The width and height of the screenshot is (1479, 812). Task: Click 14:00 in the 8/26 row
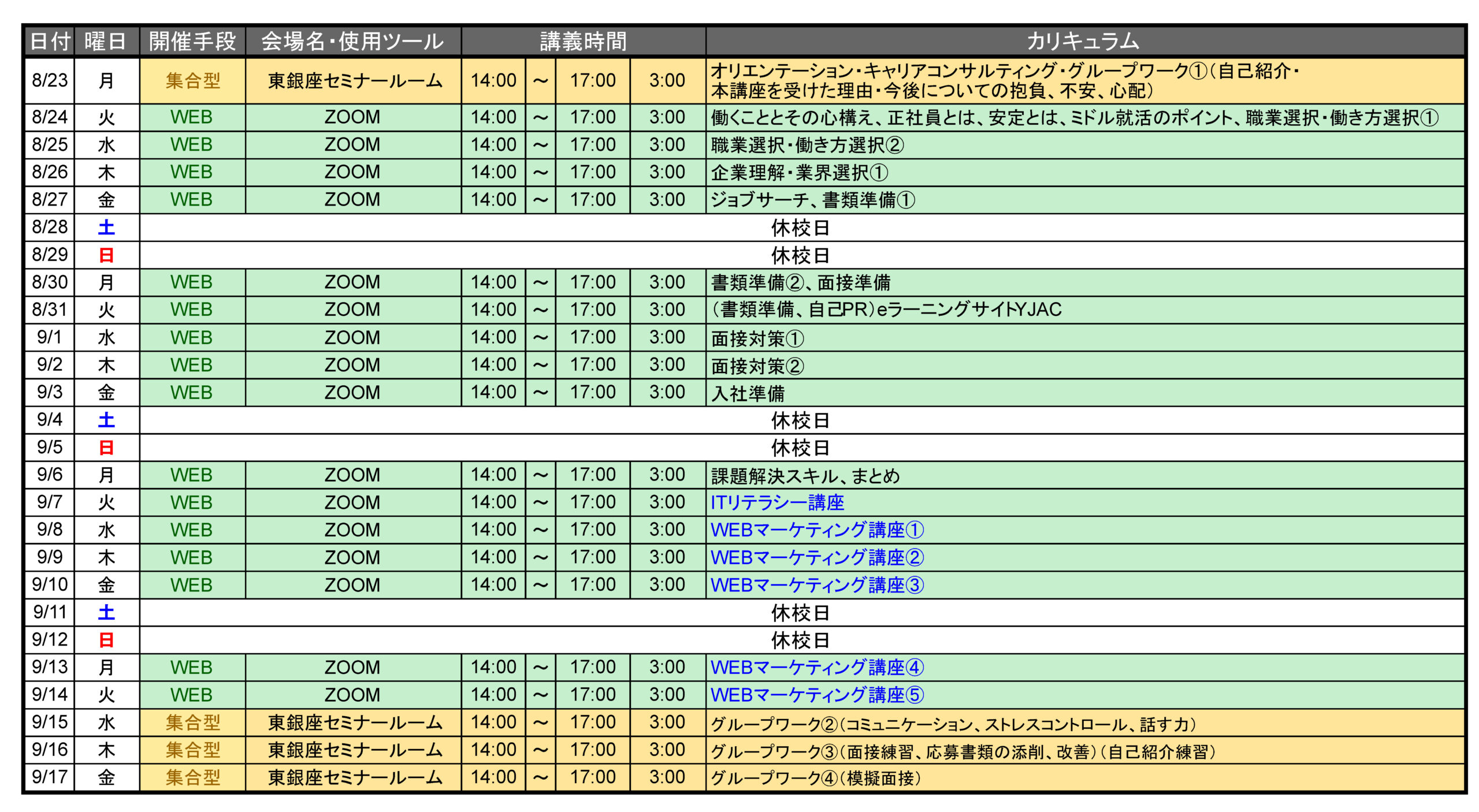point(493,172)
